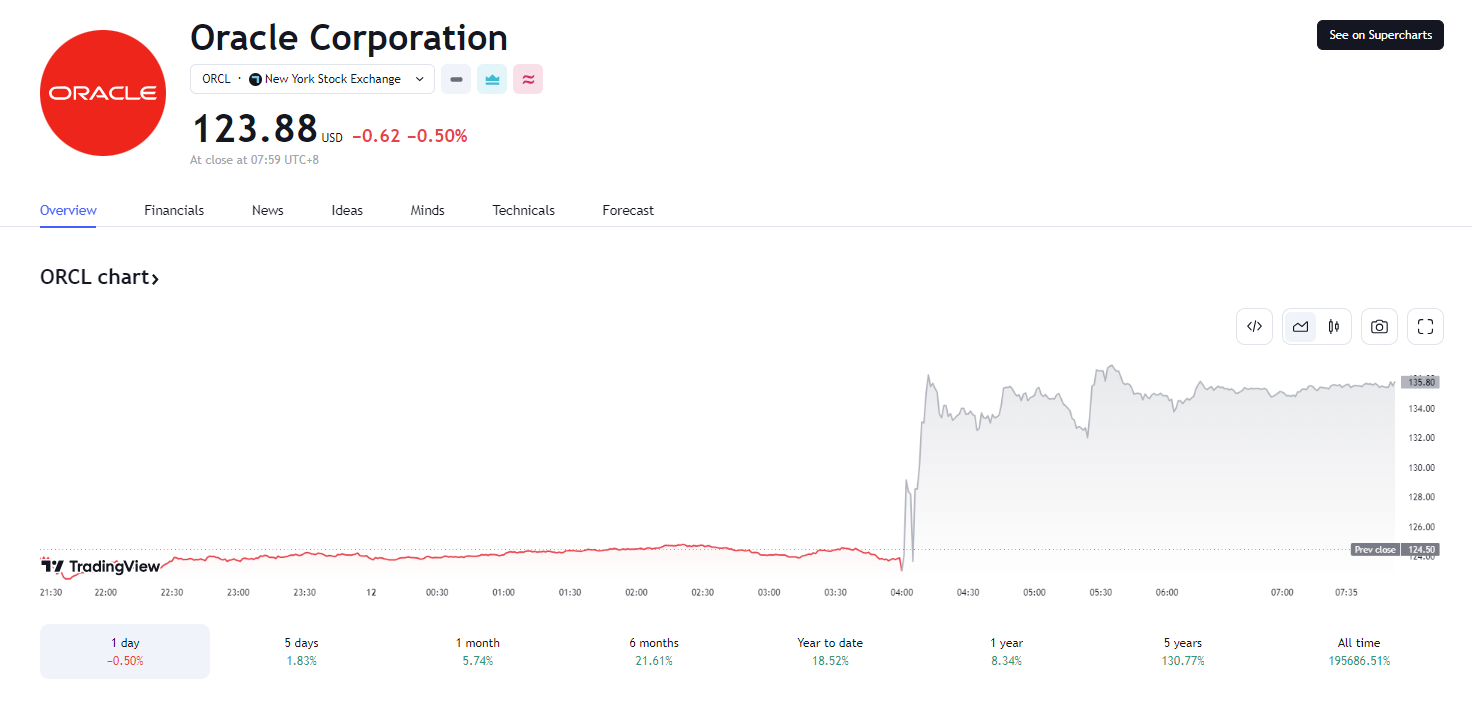Screen dimensions: 1472x708
Task: Click the embed code icon above chart
Action: (1254, 326)
